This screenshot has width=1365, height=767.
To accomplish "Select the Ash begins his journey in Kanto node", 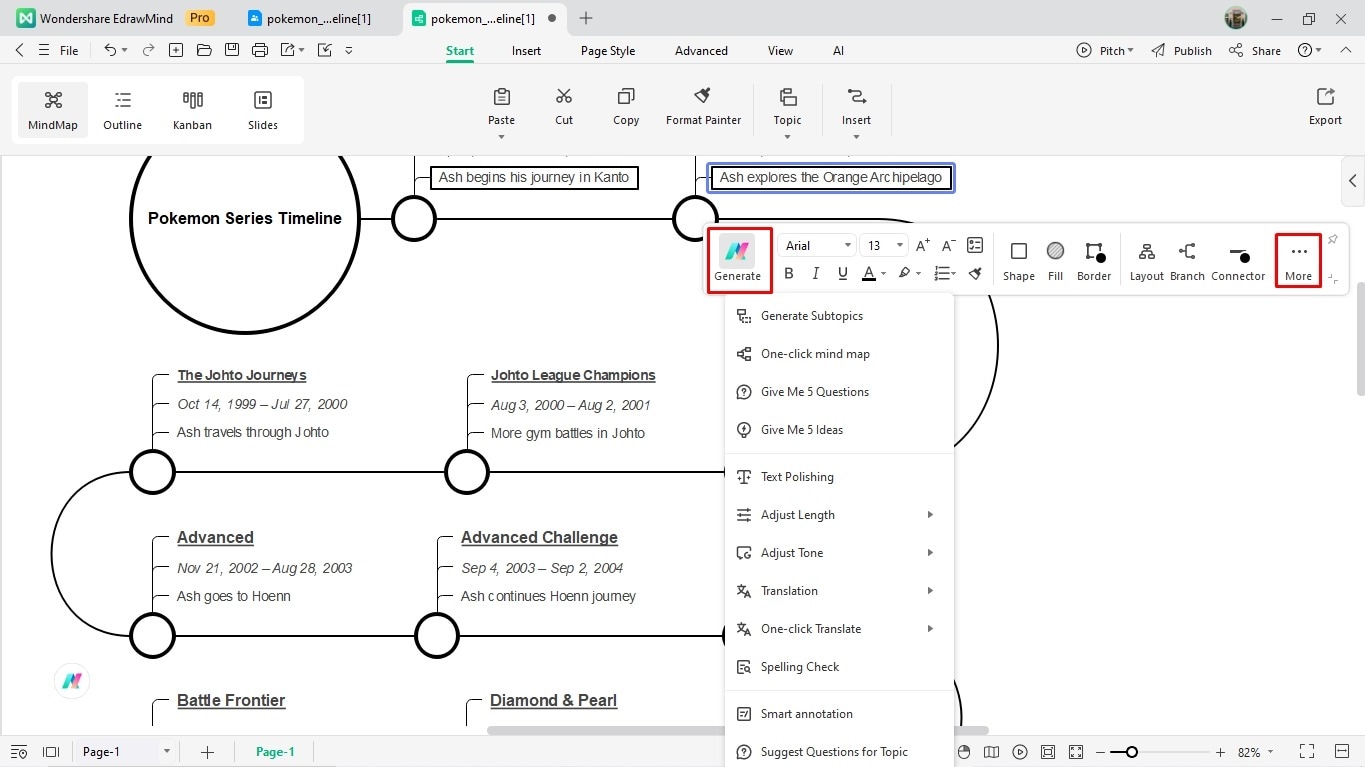I will 534,178.
